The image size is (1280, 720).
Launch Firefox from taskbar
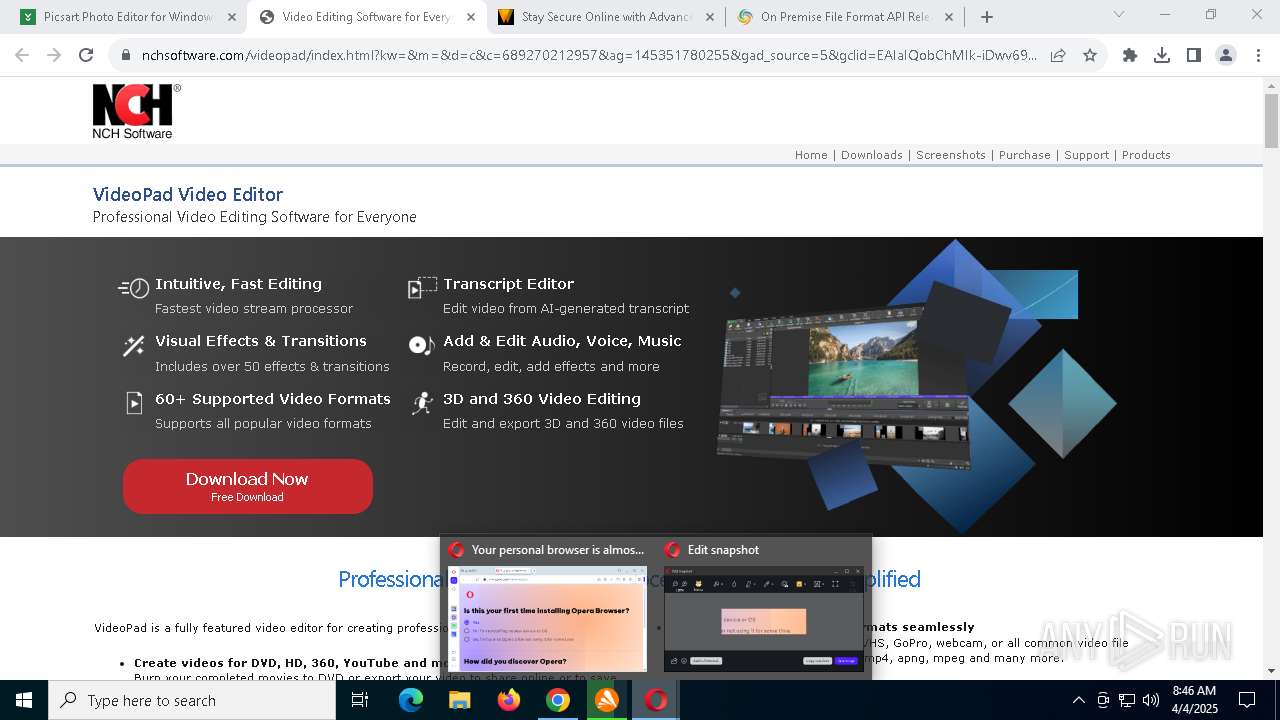pyautogui.click(x=509, y=700)
